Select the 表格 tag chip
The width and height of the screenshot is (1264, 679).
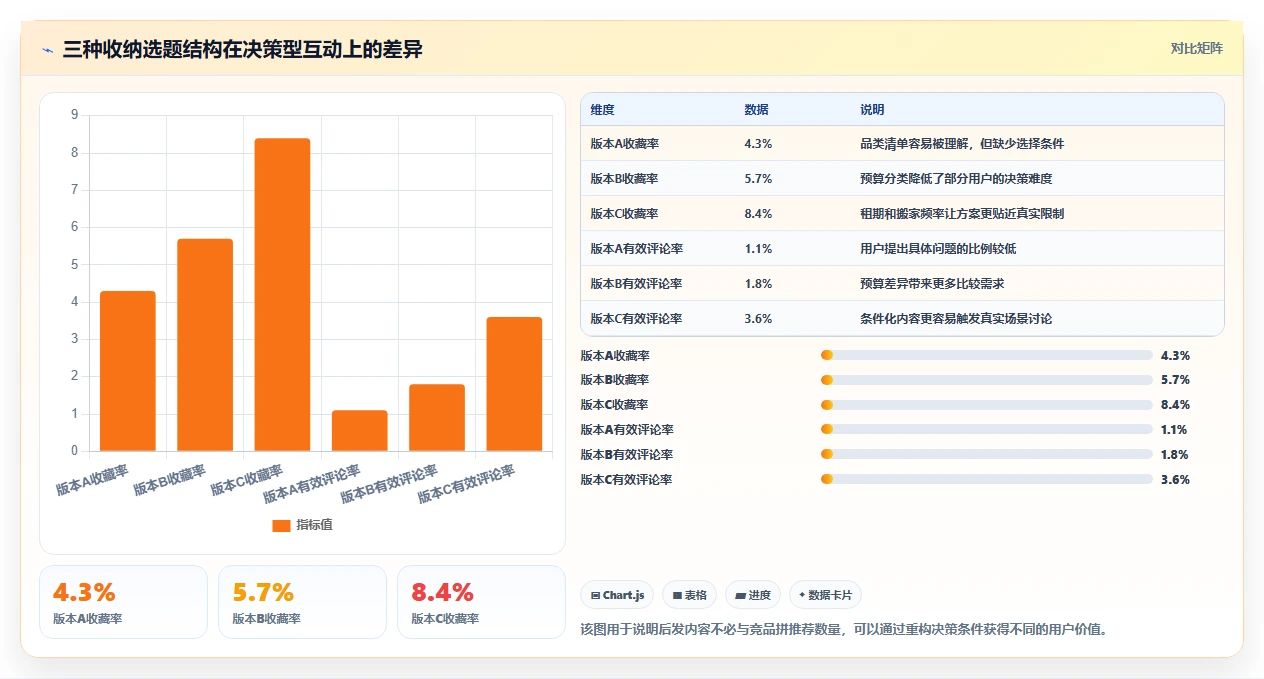tap(690, 595)
